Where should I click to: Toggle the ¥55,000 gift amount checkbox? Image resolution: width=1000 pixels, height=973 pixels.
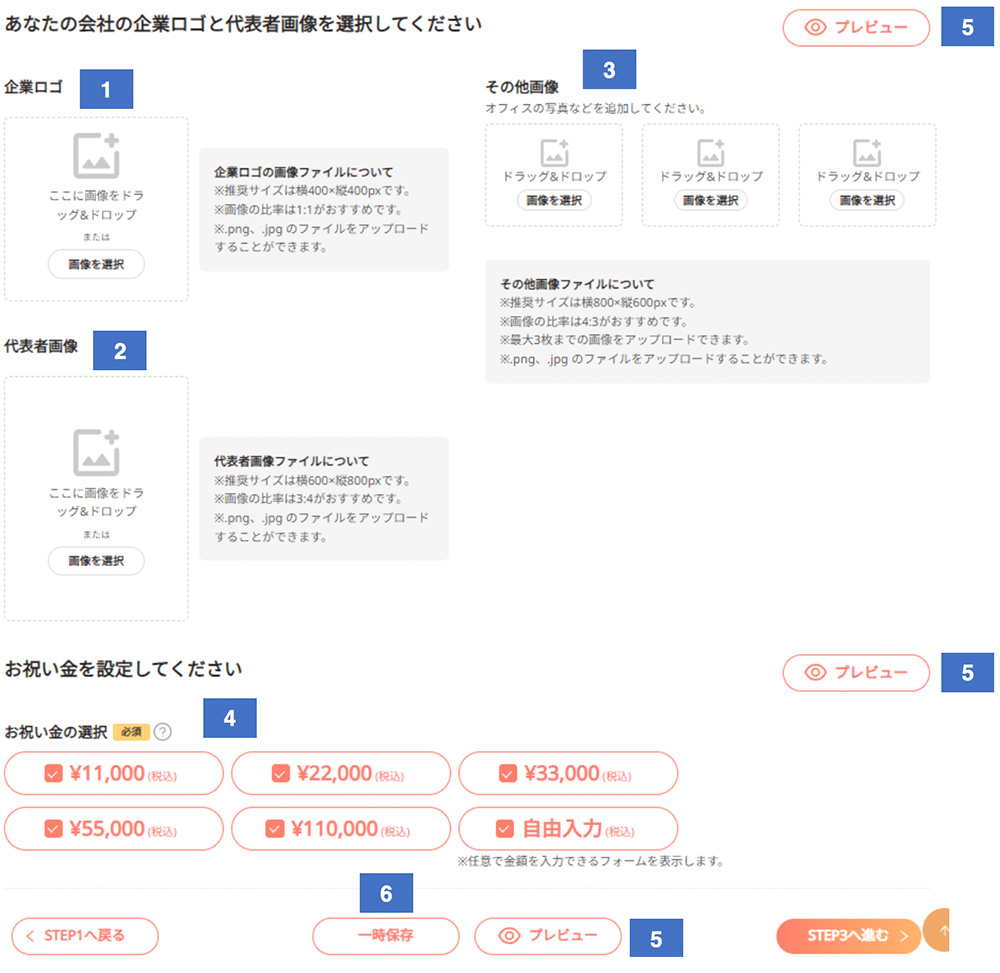click(x=53, y=829)
